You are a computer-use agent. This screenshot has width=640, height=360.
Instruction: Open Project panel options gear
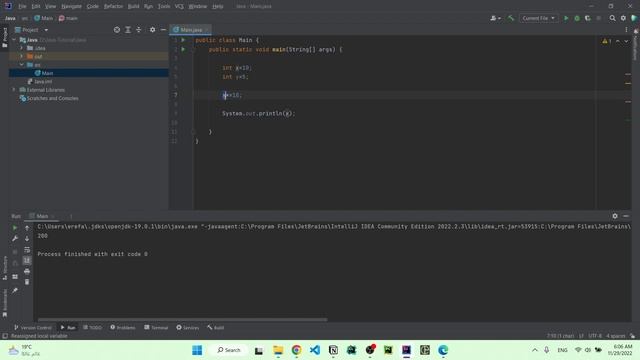coord(152,30)
